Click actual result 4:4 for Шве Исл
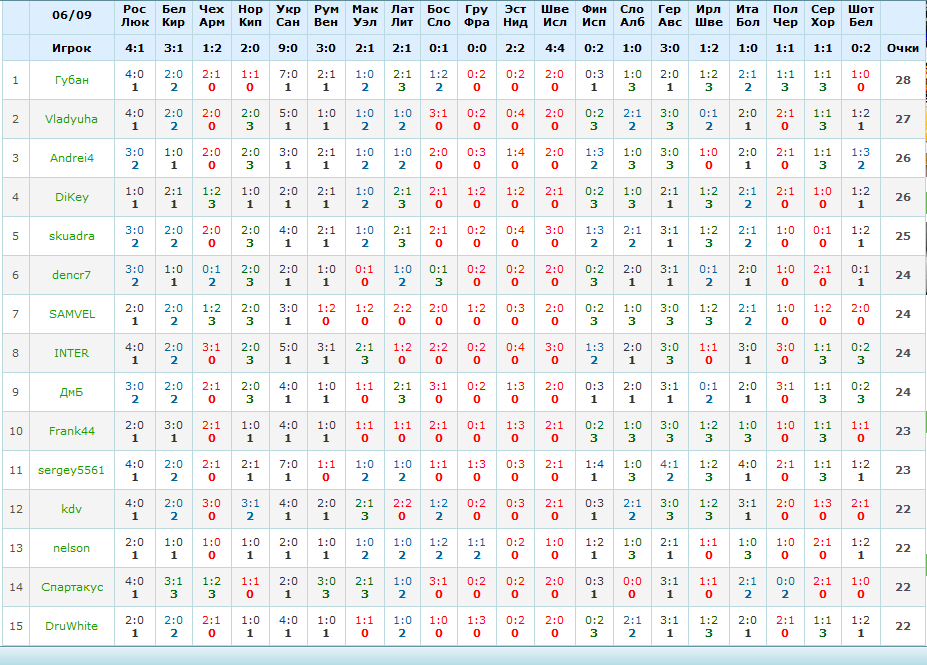 555,48
